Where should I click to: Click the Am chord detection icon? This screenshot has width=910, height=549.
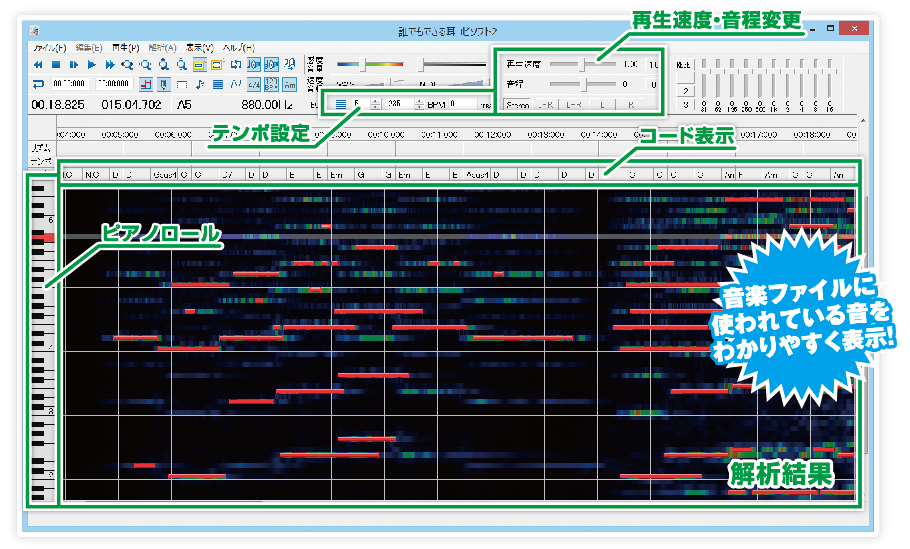click(x=289, y=84)
